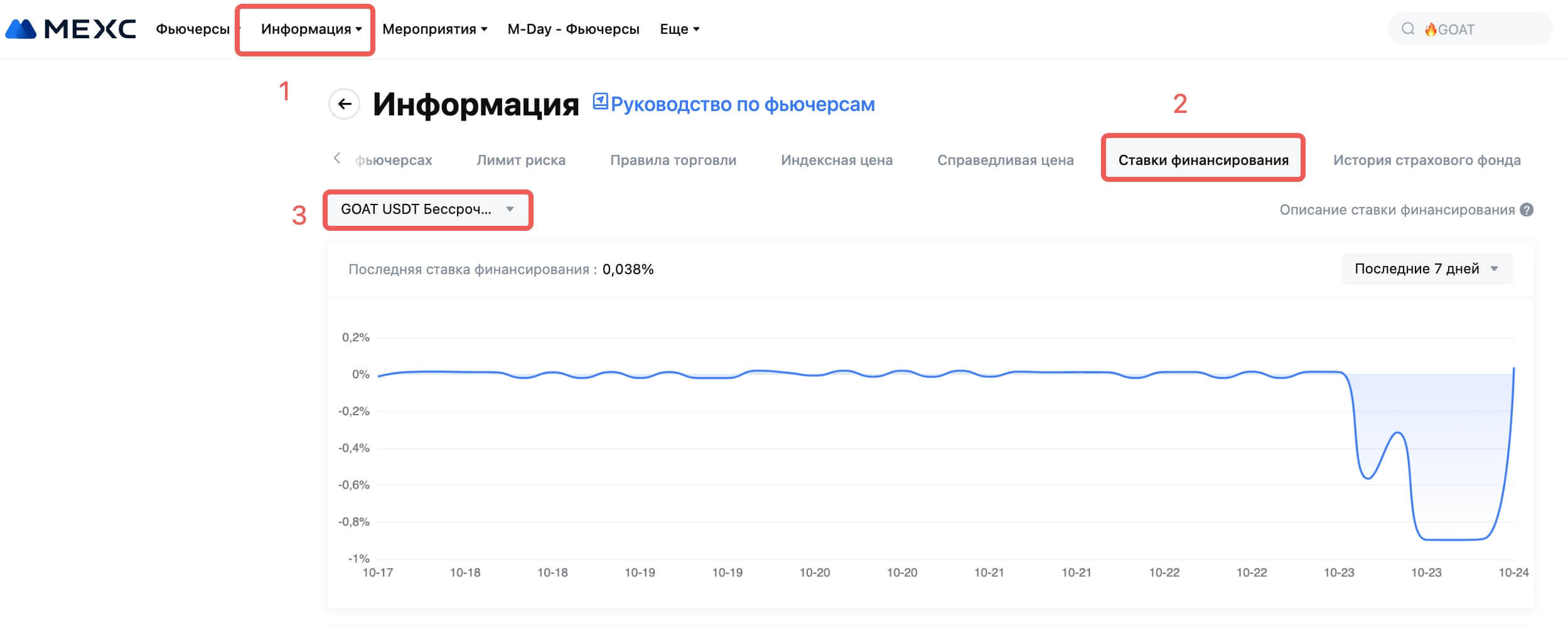This screenshot has width=1568, height=626.
Task: Switch to Лимит риска tab
Action: [x=520, y=161]
